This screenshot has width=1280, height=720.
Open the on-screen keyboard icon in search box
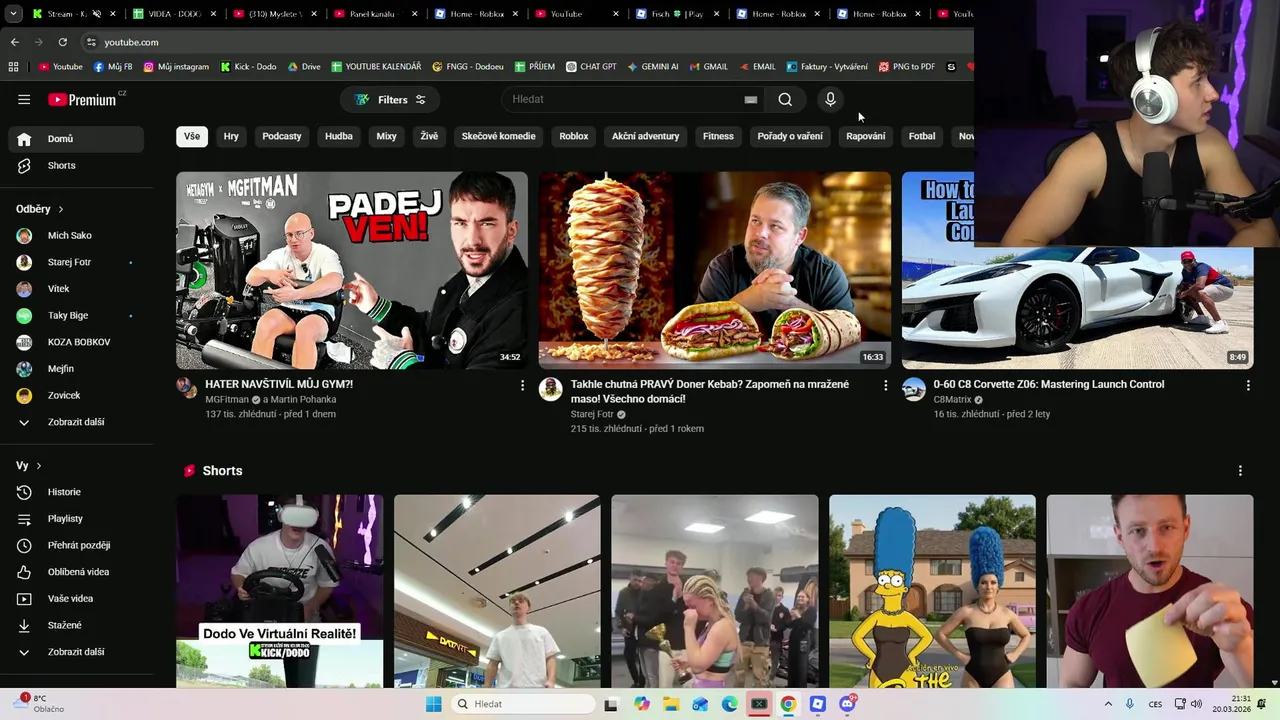750,99
